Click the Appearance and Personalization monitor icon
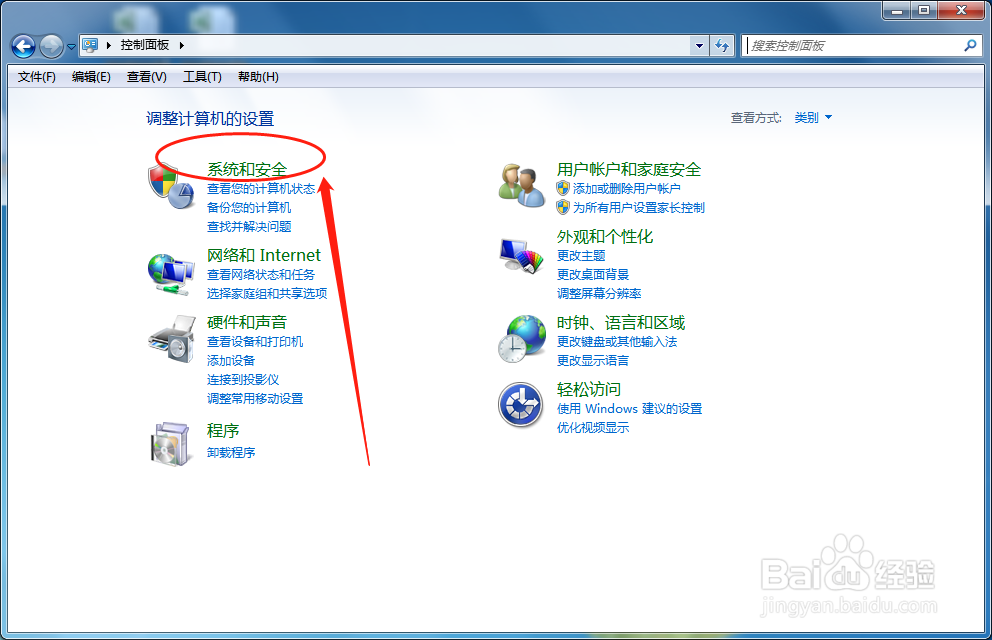This screenshot has width=992, height=640. click(521, 255)
